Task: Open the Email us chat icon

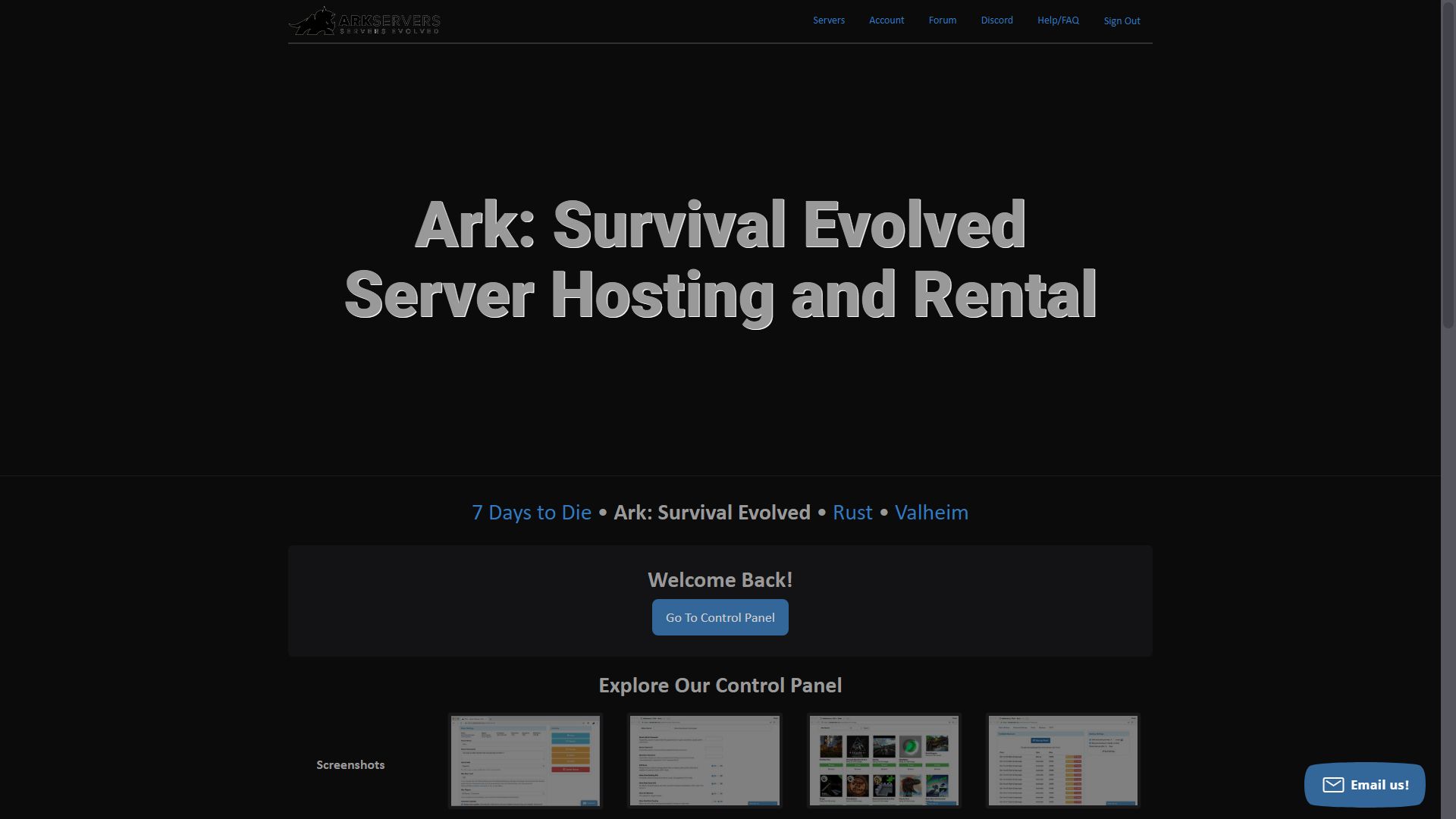Action: coord(1364,785)
